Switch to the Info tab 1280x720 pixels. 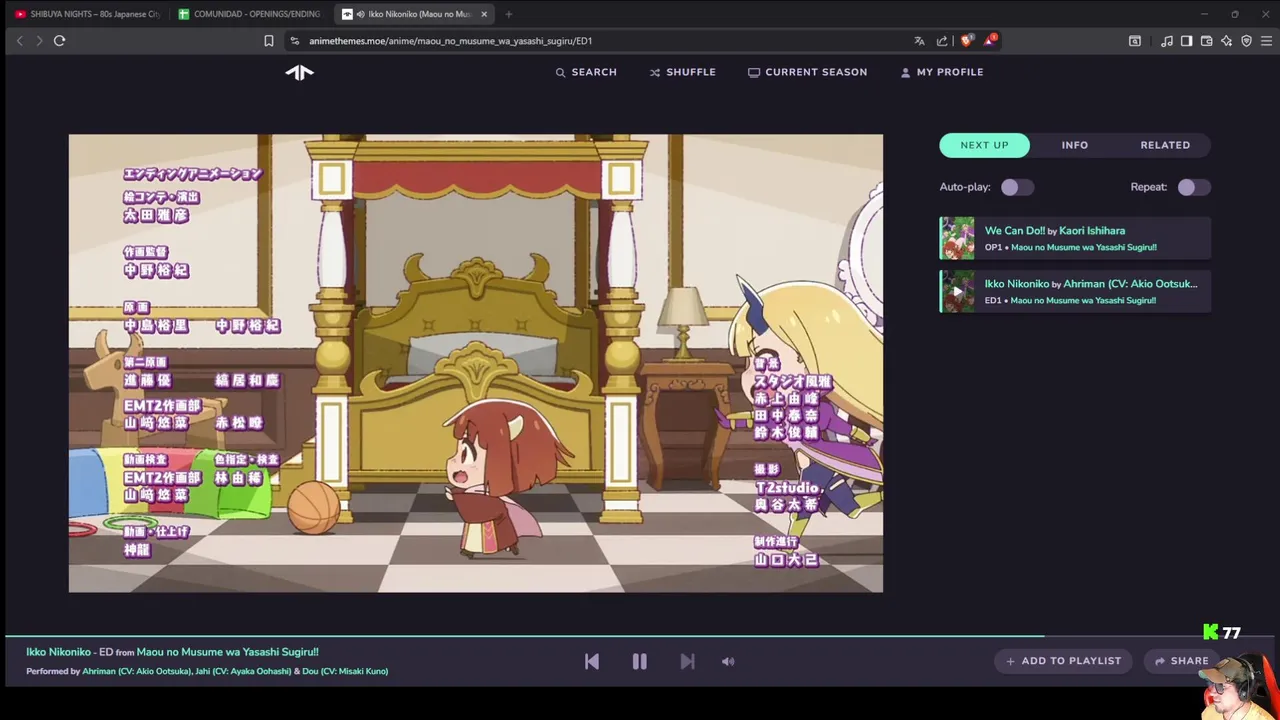pos(1075,145)
